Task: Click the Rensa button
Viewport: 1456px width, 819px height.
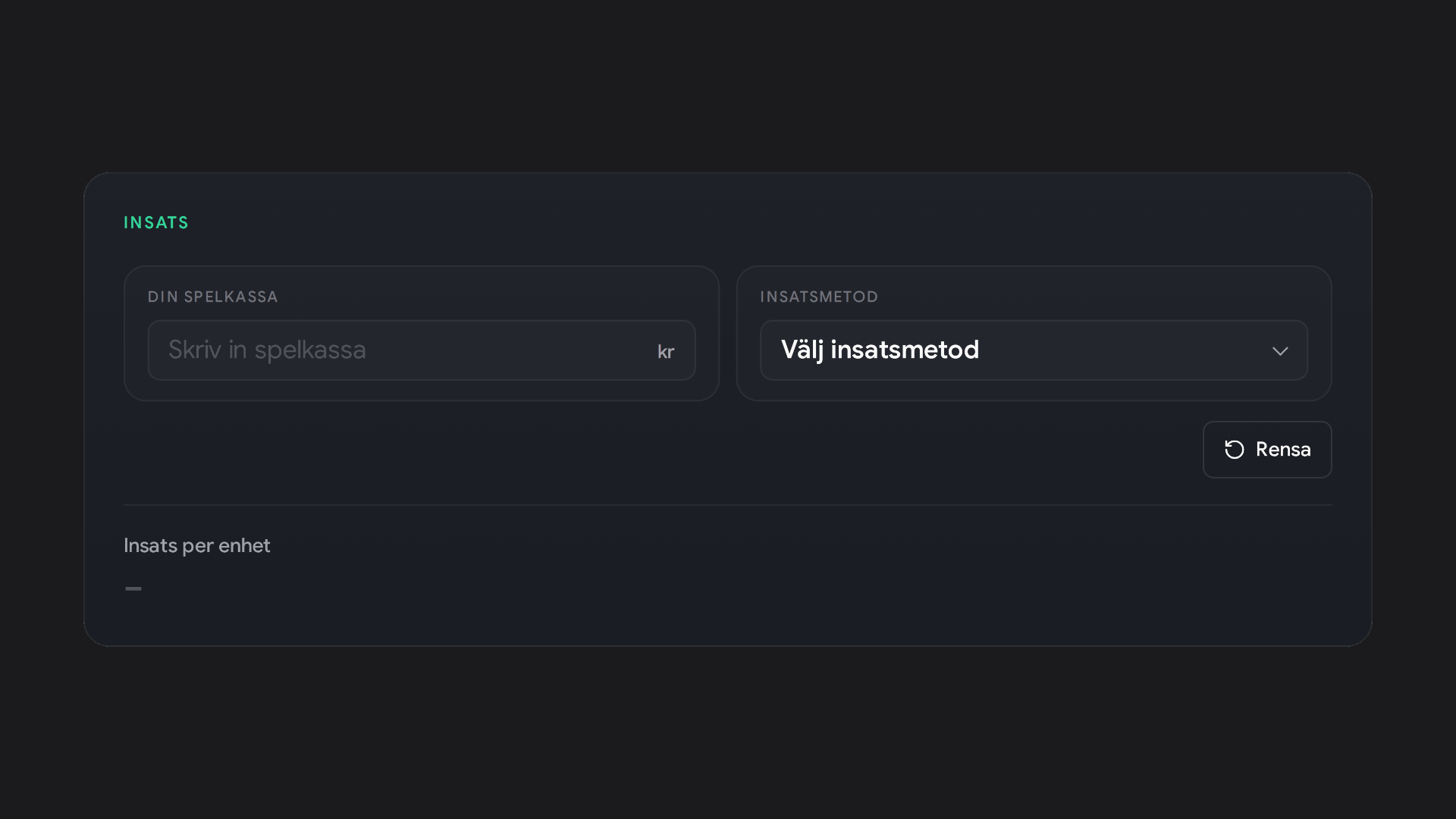Action: pos(1267,450)
